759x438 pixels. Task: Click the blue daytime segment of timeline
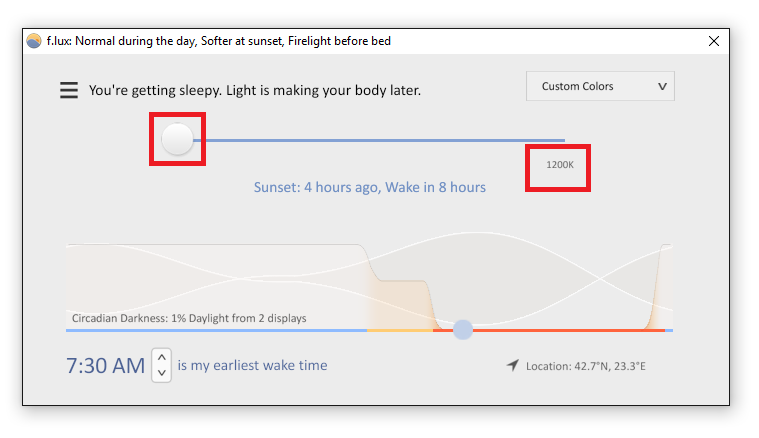[x=216, y=330]
